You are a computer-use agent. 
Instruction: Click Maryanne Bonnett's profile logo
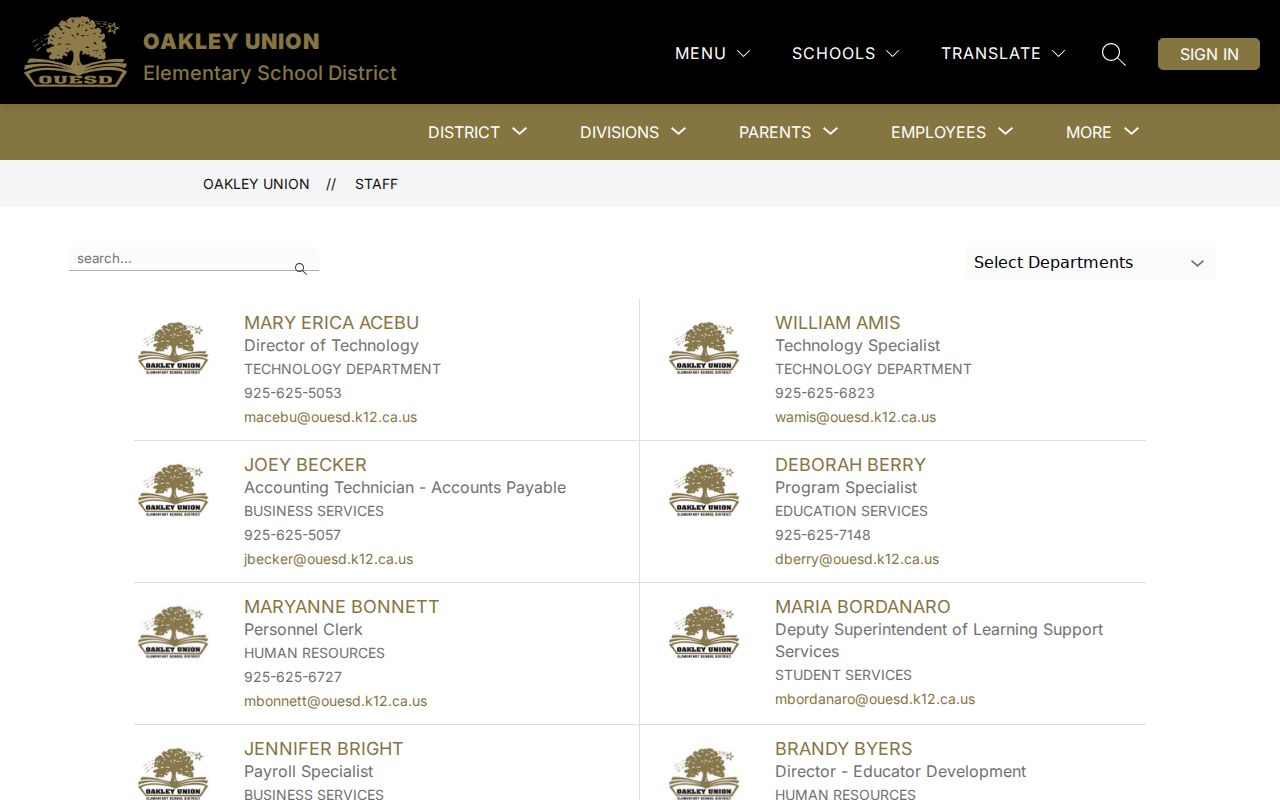[173, 633]
